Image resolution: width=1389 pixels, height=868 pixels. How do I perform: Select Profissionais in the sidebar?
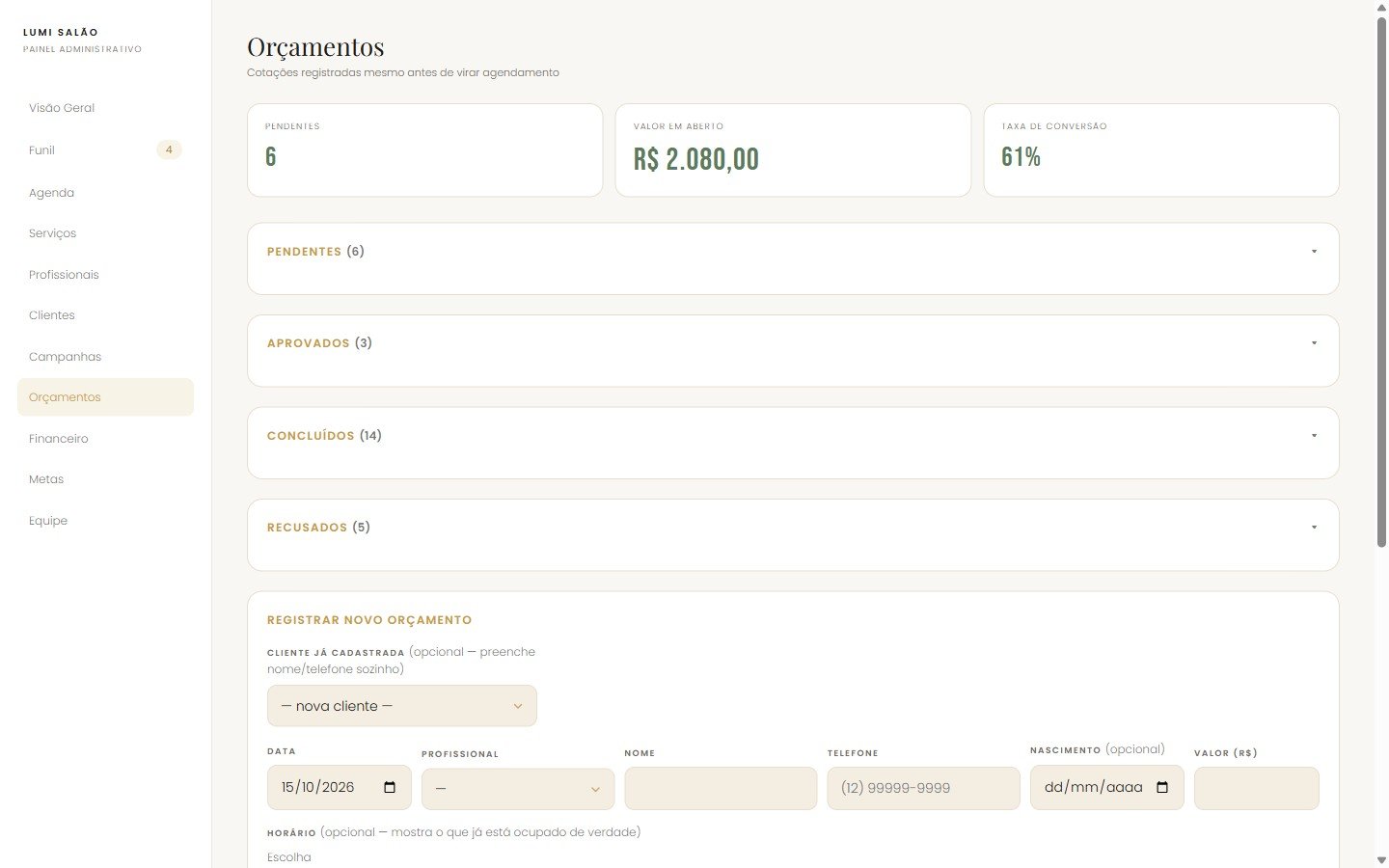tap(105, 275)
